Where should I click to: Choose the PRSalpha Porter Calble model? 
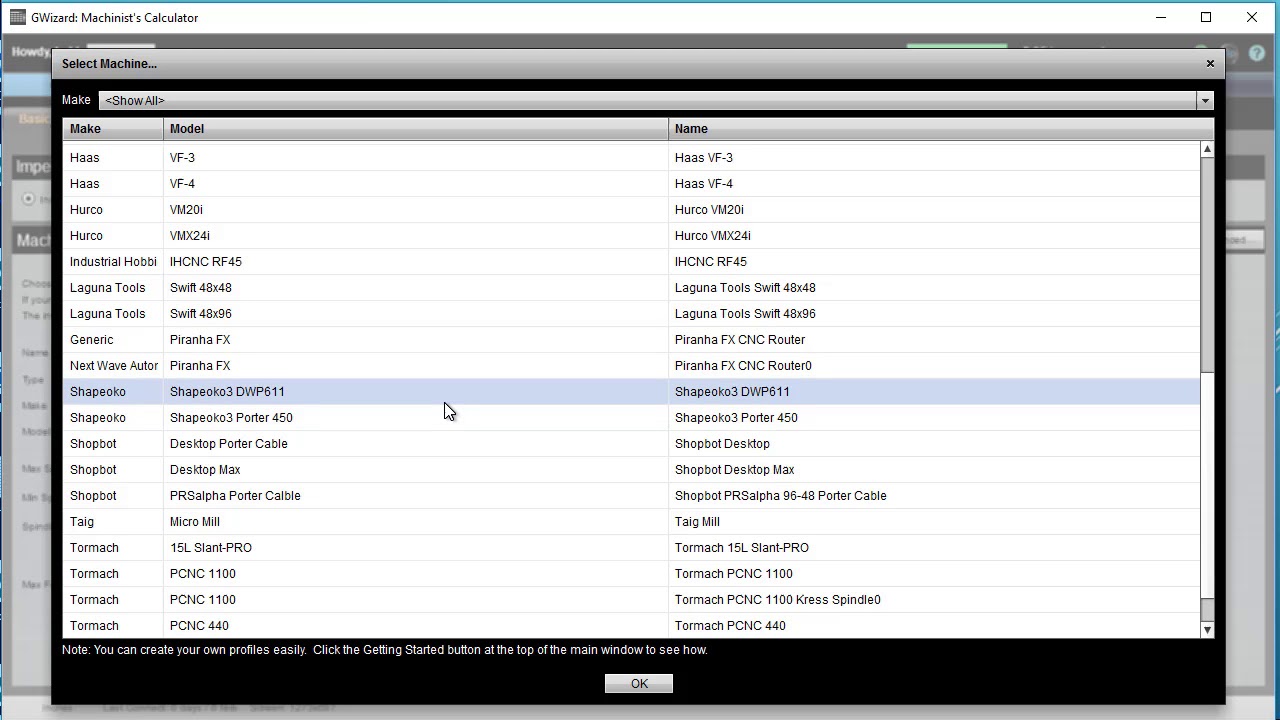pos(416,496)
